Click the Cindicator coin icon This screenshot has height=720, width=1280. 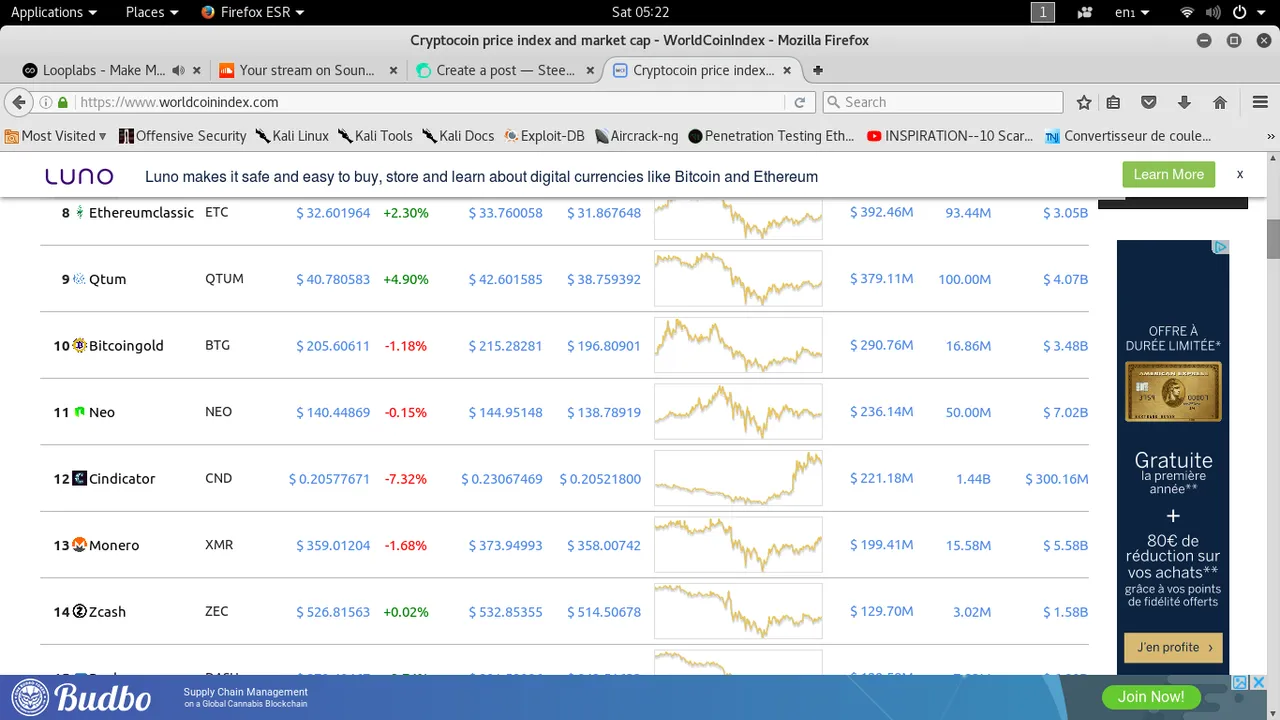(80, 478)
